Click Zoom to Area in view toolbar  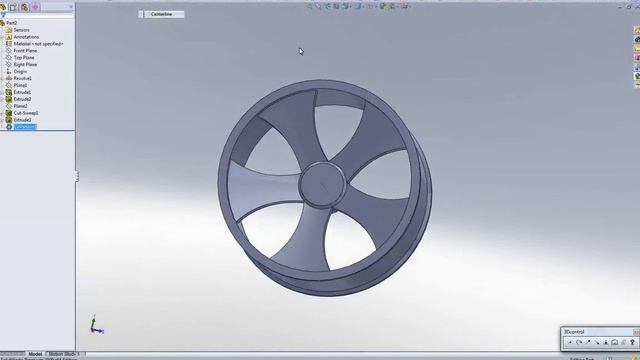(x=318, y=7)
